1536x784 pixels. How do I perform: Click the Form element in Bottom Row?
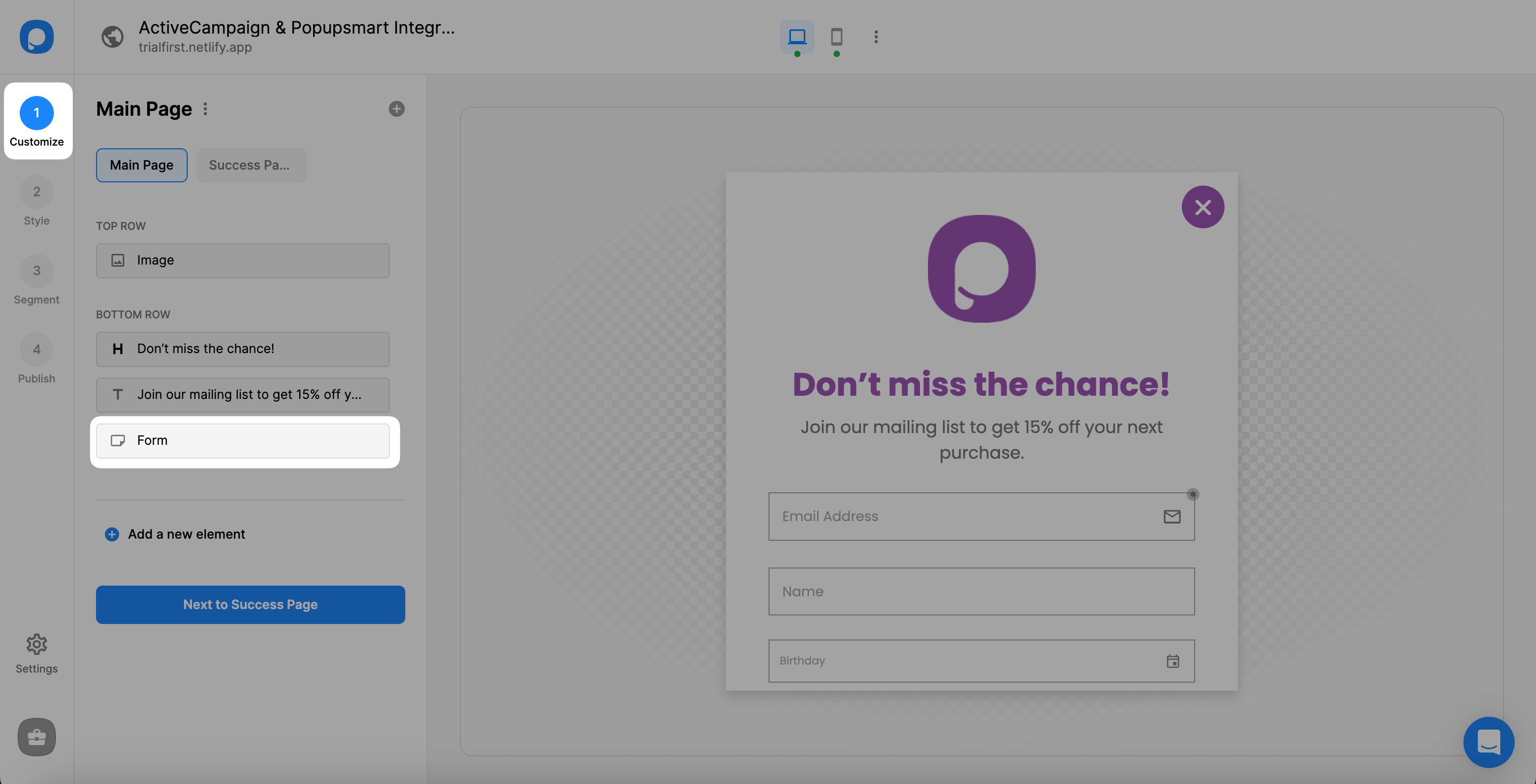(x=245, y=440)
